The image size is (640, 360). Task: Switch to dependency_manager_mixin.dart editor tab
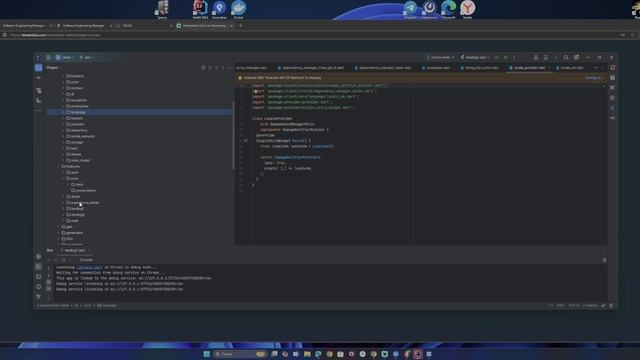(x=383, y=68)
